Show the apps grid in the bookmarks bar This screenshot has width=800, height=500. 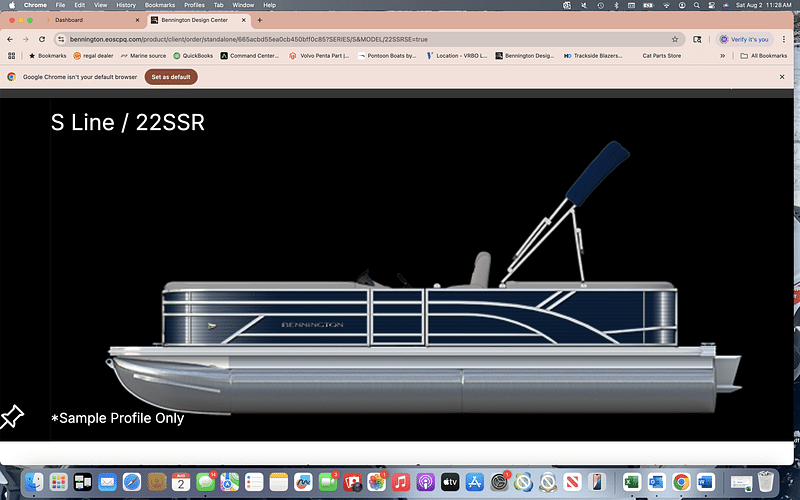pos(11,56)
